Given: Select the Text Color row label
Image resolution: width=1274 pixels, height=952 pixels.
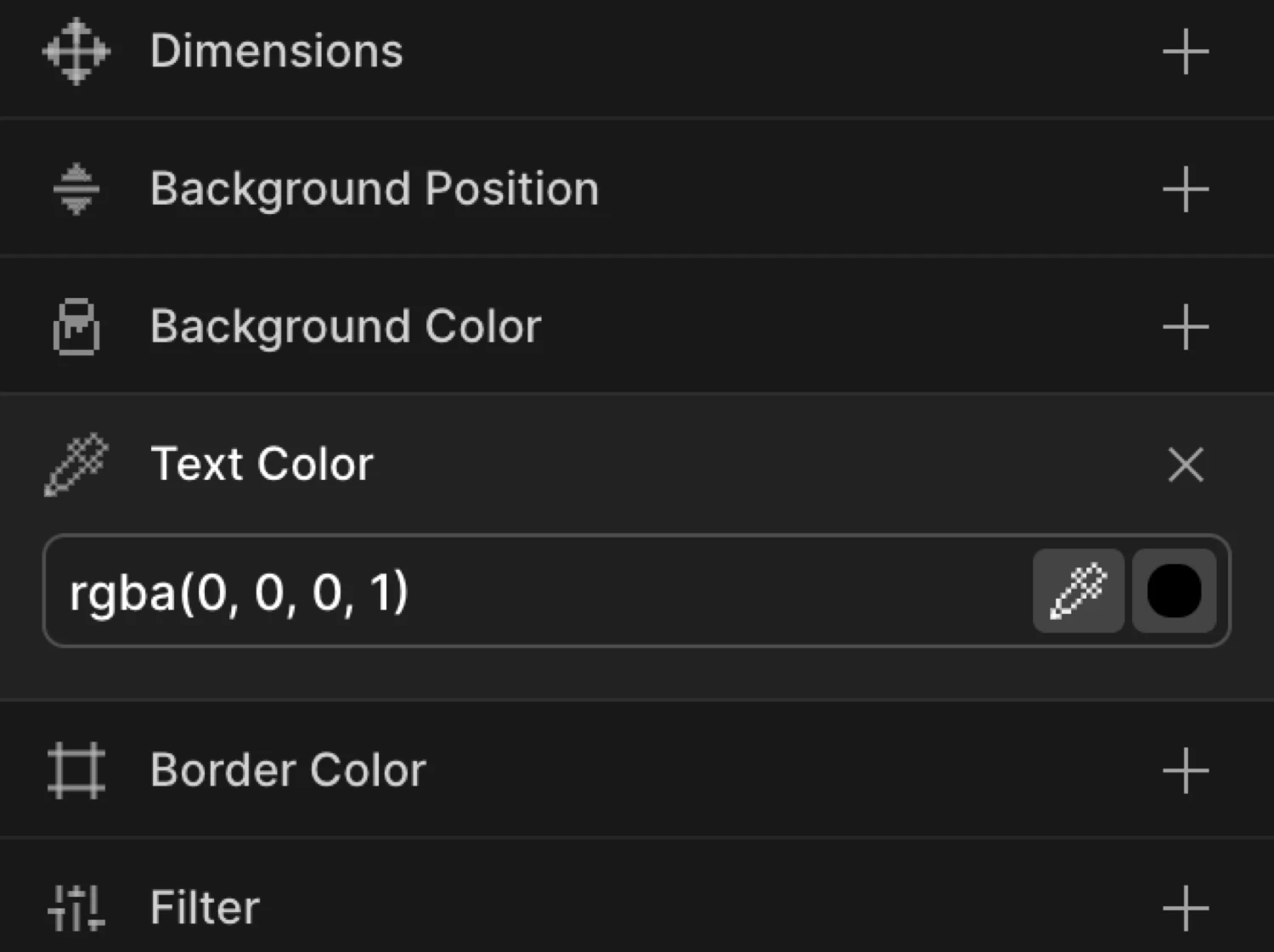Looking at the screenshot, I should point(262,464).
